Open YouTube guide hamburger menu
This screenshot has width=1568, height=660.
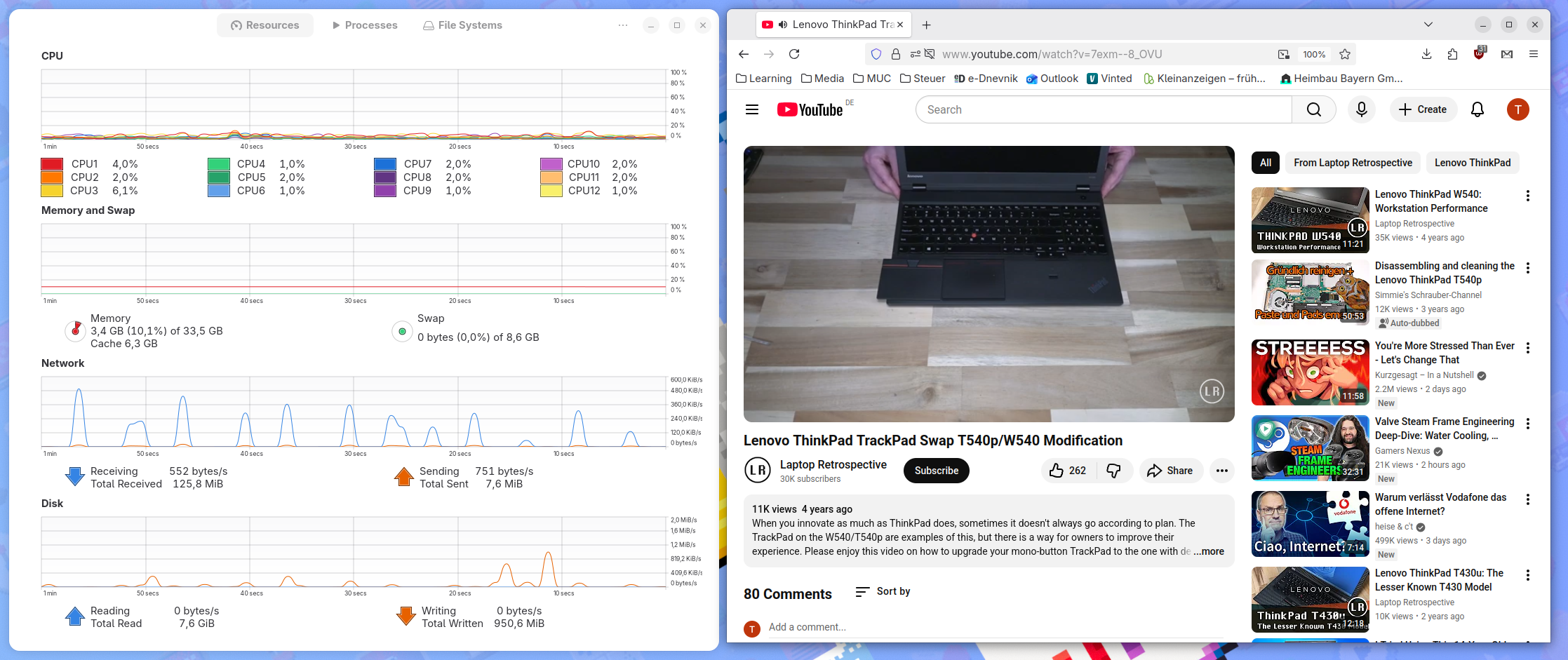point(752,109)
